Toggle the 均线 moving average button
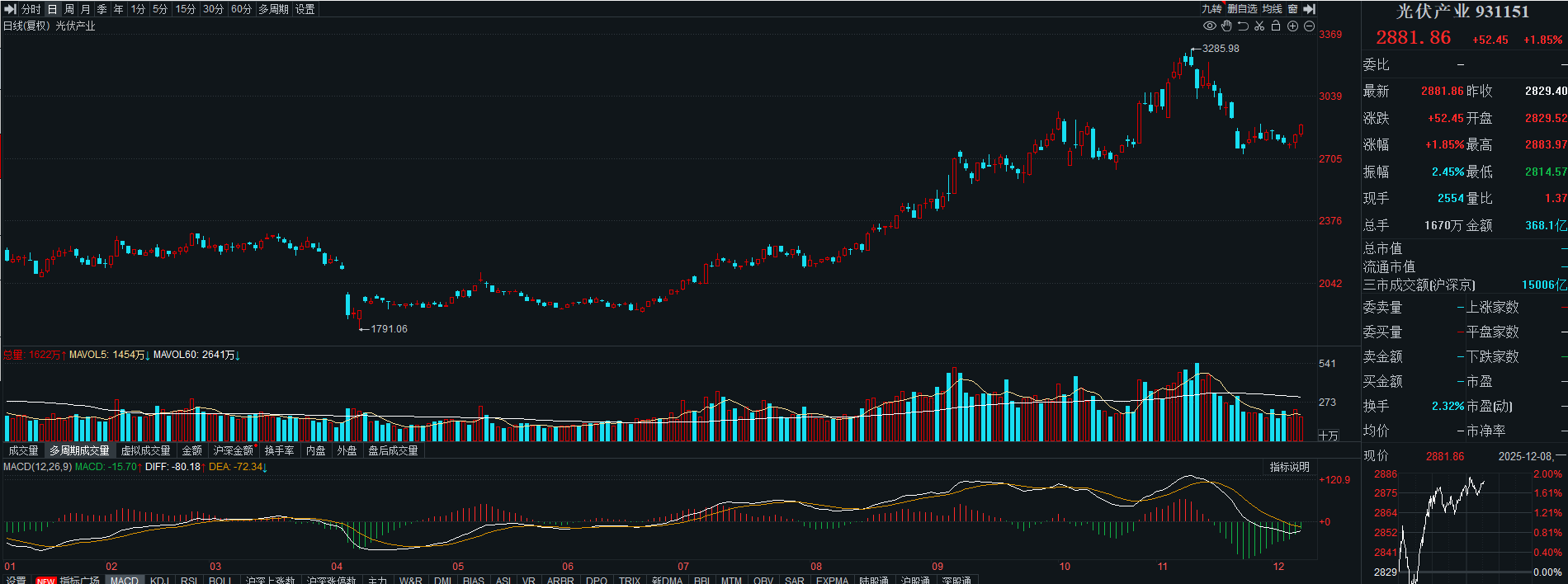 click(1273, 9)
